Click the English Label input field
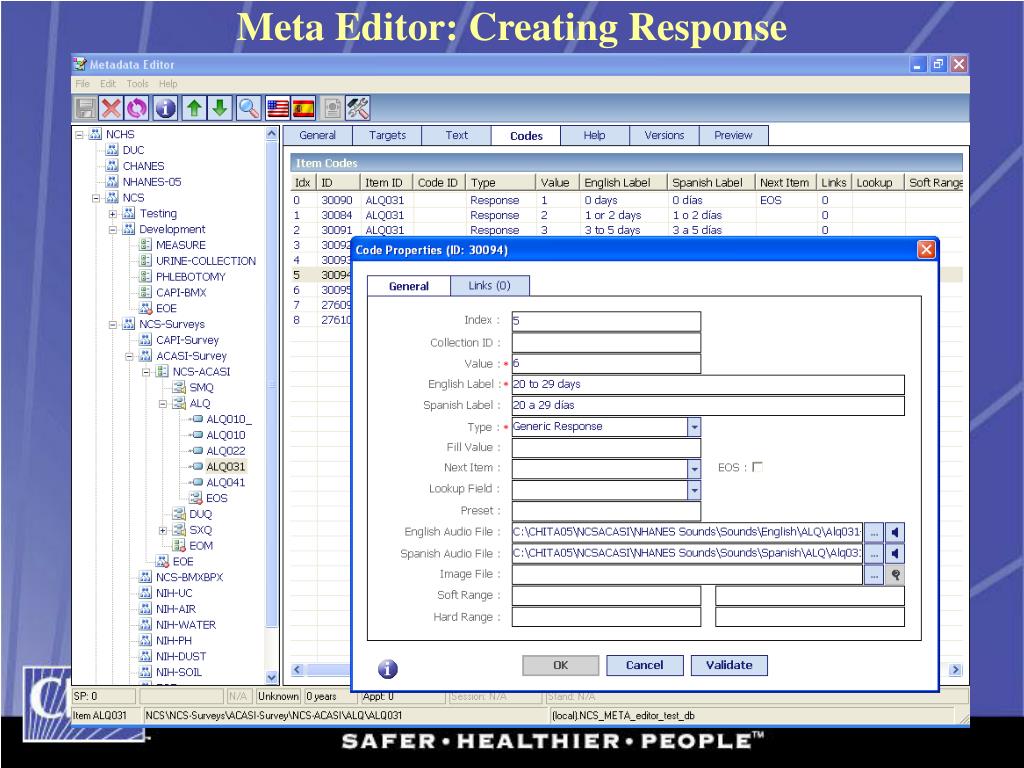 [708, 385]
